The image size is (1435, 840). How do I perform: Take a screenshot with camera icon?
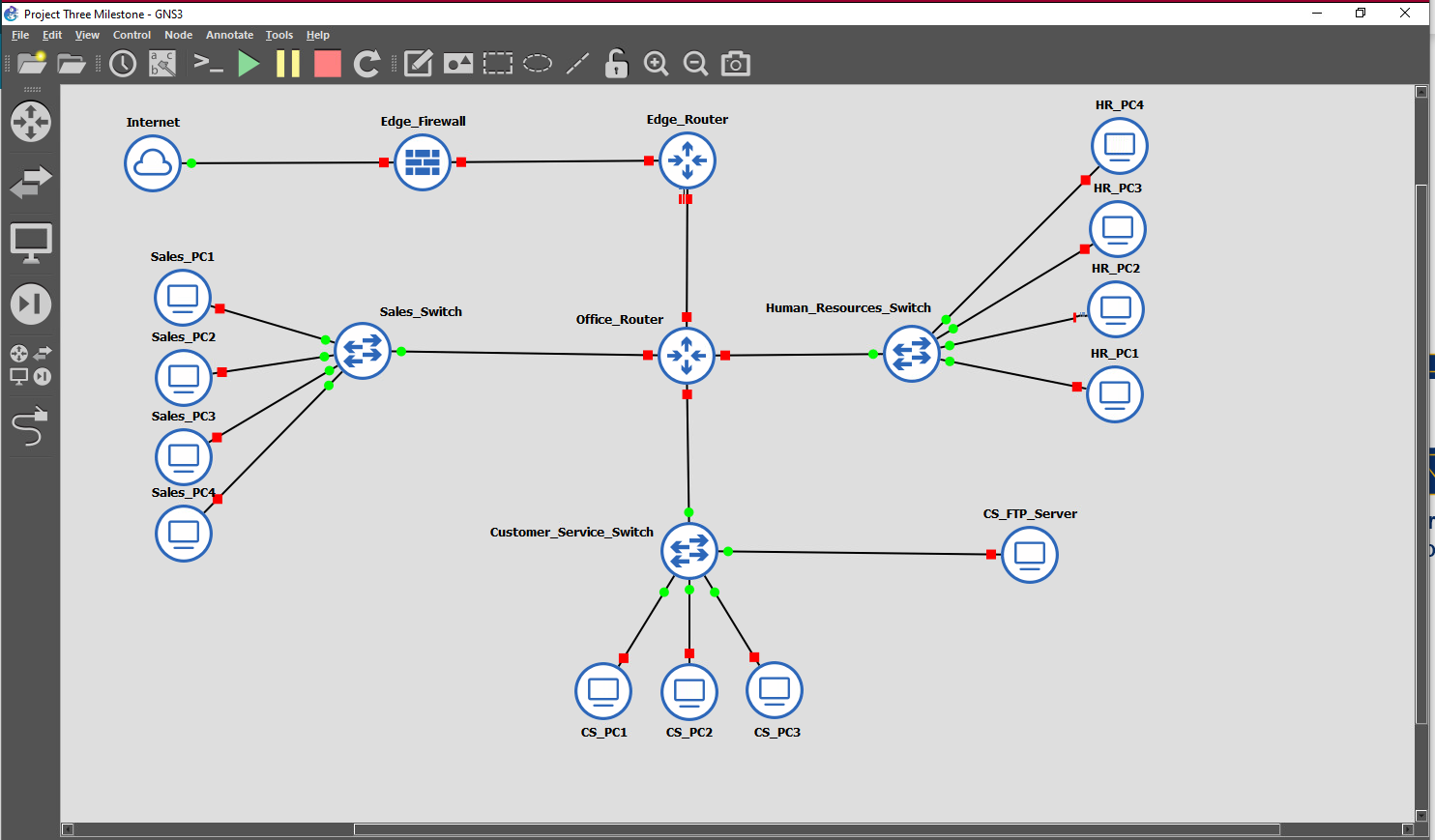[x=736, y=64]
